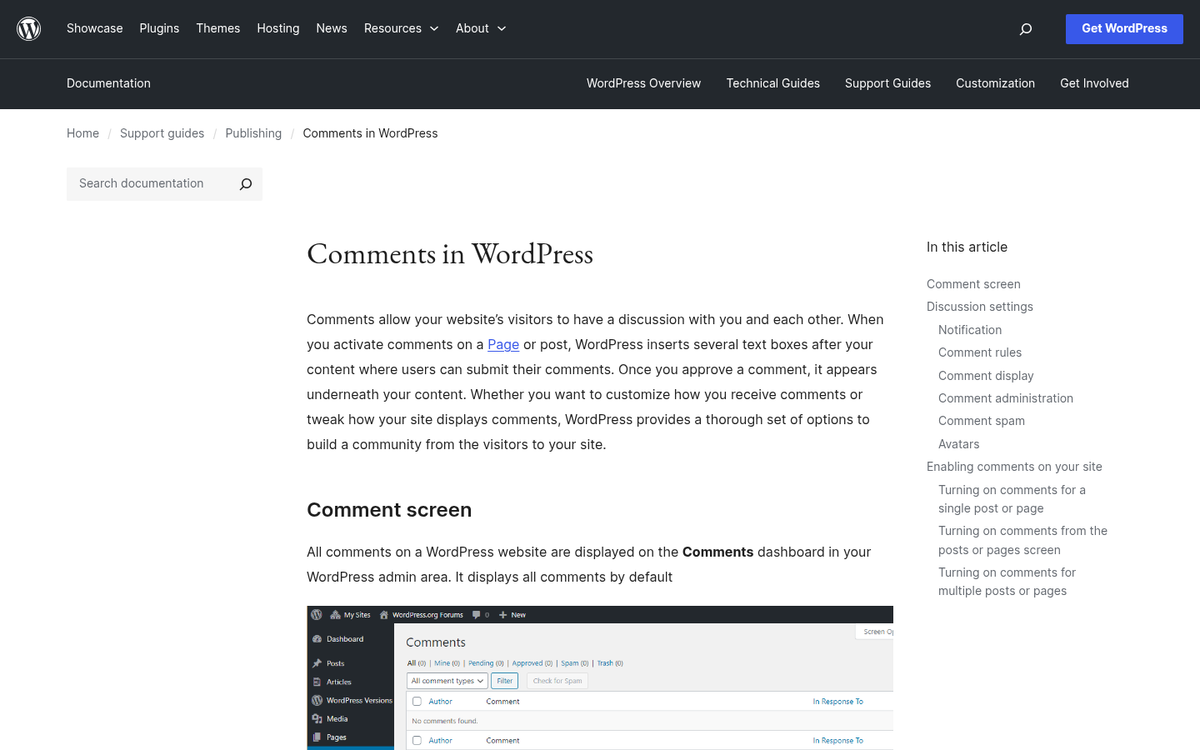
Task: Open the Get Involved section
Action: (1094, 84)
